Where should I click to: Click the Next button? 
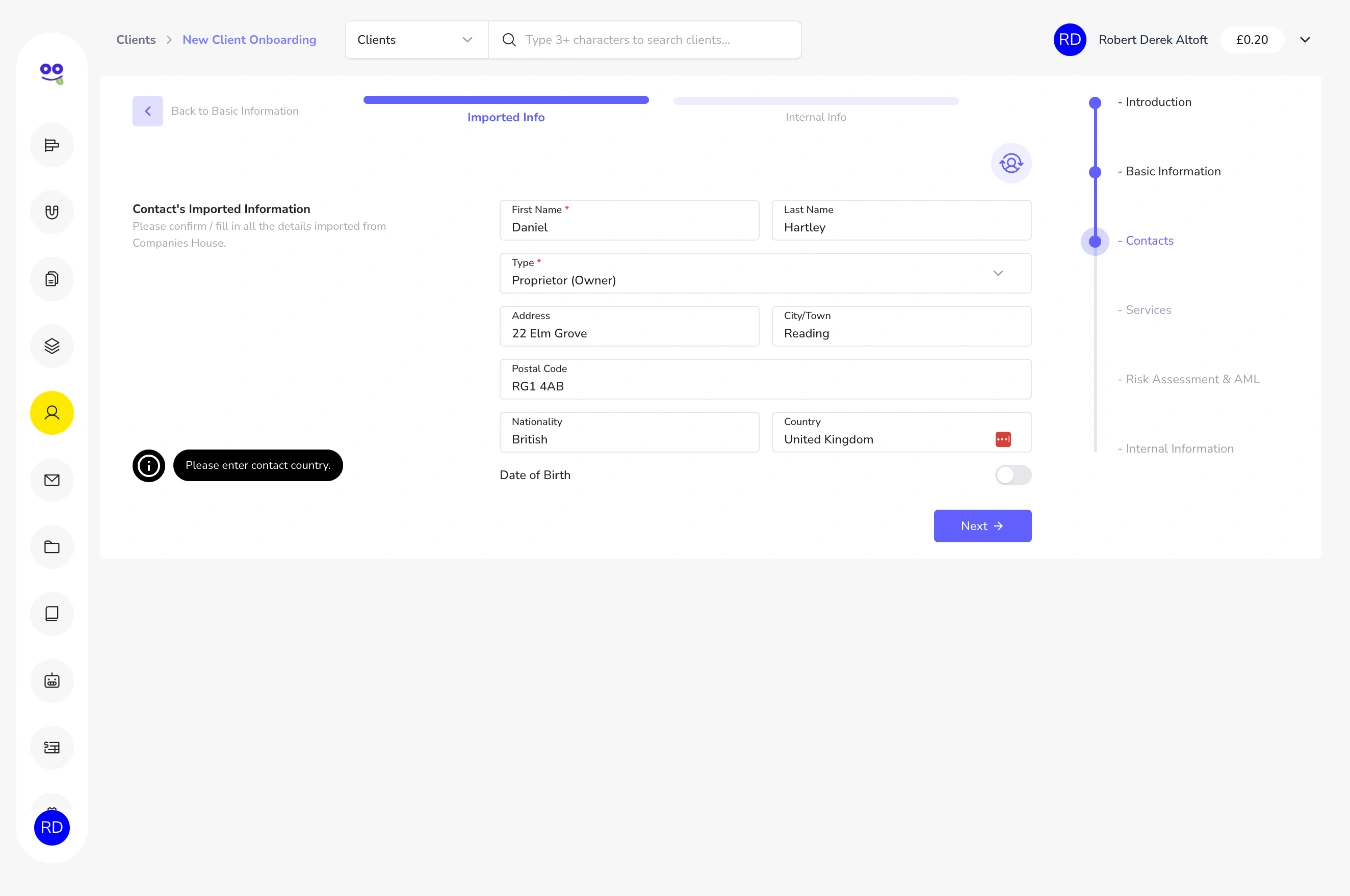point(982,526)
